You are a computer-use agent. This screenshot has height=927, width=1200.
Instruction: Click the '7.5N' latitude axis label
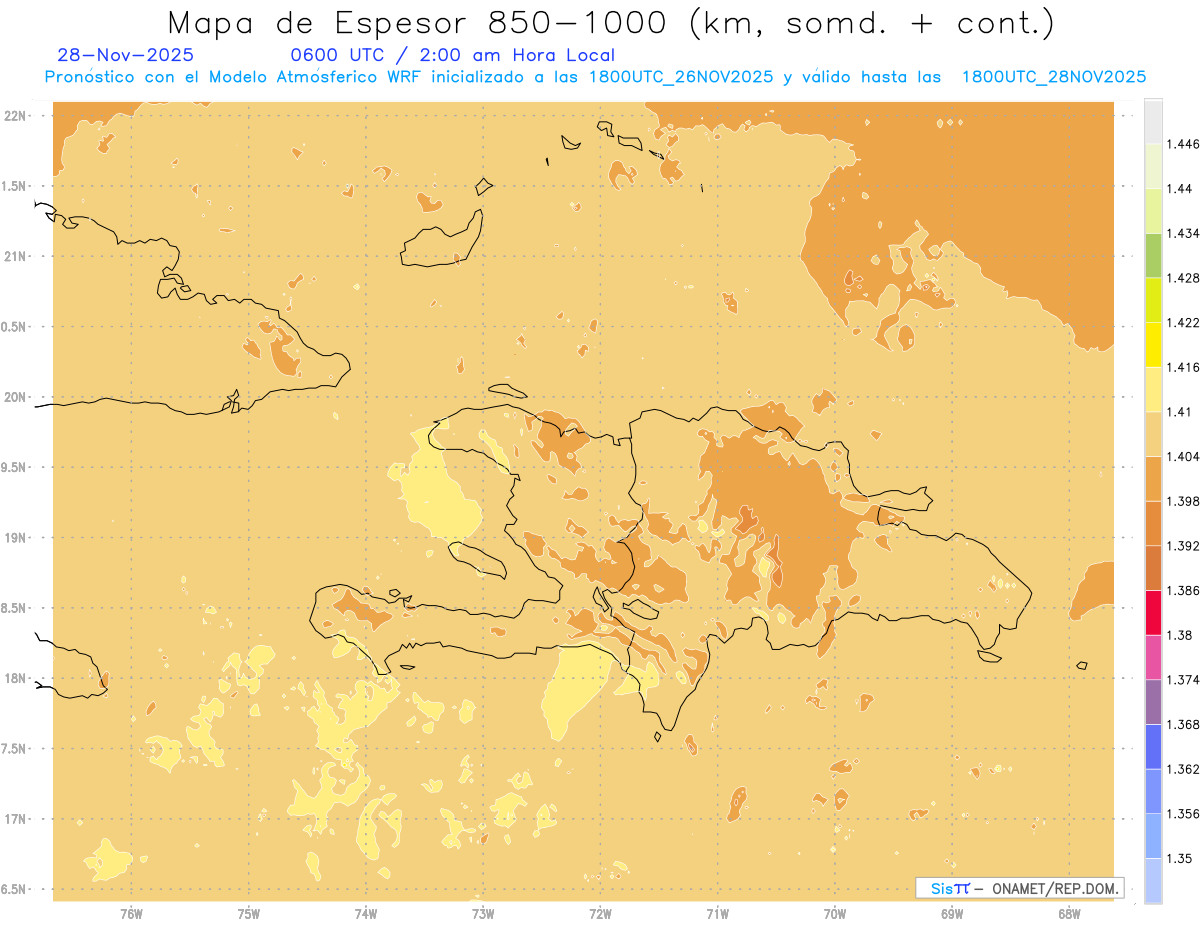[x=14, y=749]
